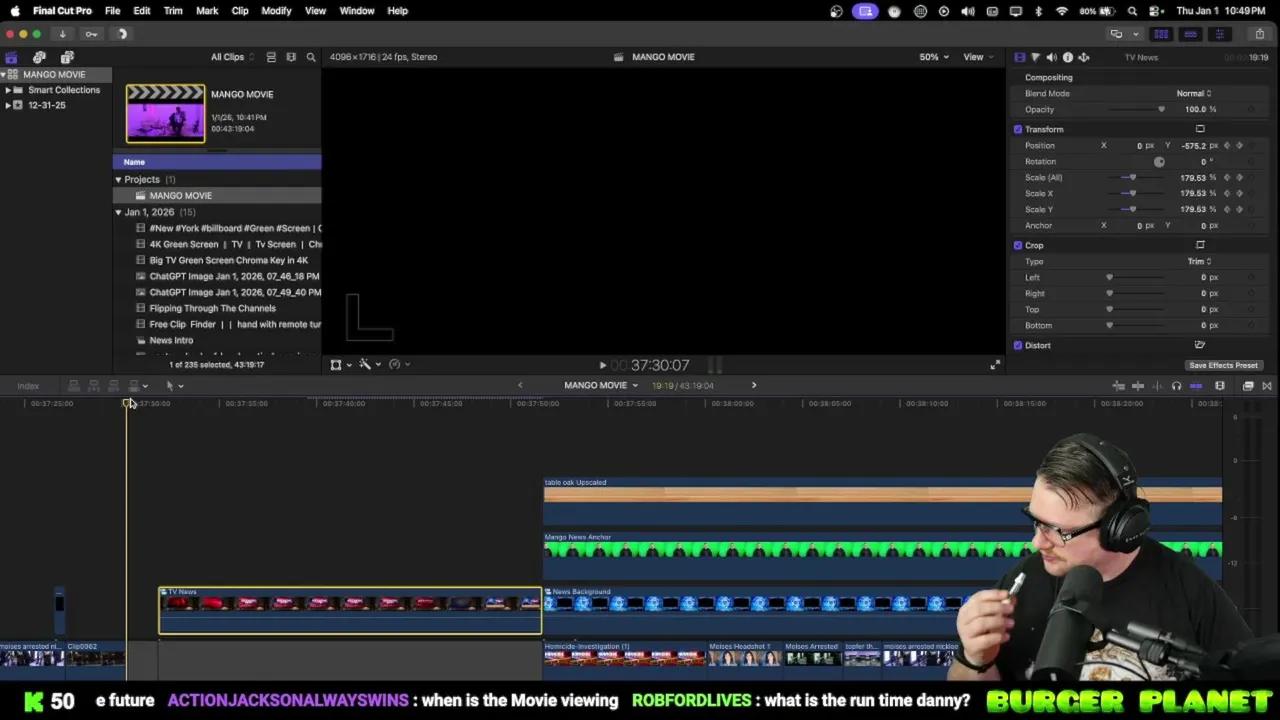Uncheck the Distort checkbox
1280x720 pixels.
[1018, 345]
